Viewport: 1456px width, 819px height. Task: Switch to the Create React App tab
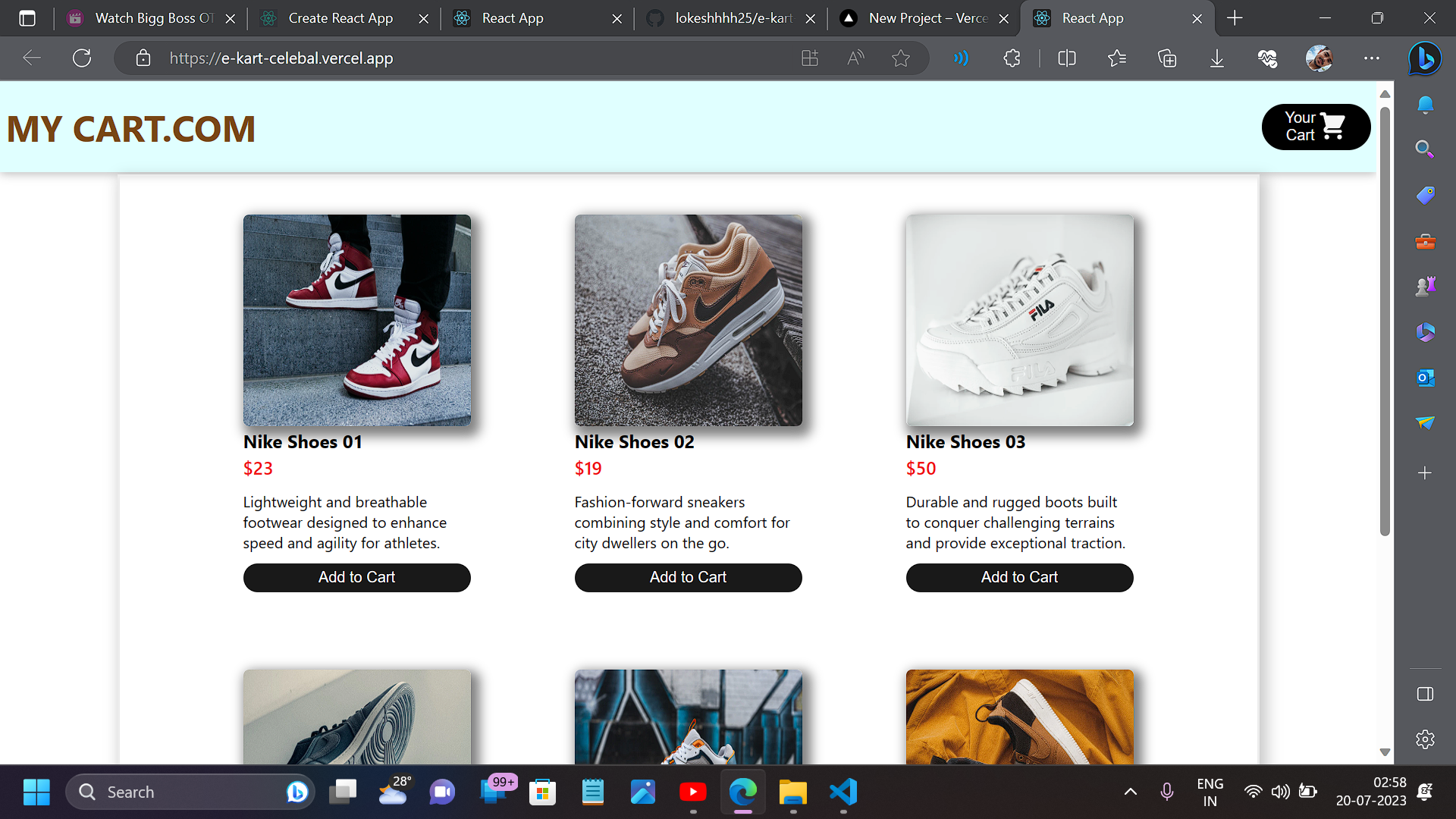coord(340,18)
